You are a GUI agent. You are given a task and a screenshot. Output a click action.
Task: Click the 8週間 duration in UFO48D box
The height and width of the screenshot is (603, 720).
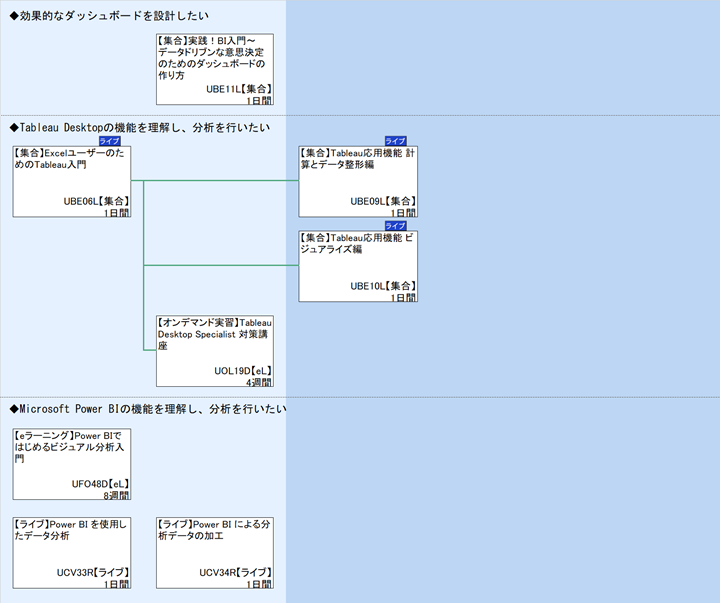116,496
